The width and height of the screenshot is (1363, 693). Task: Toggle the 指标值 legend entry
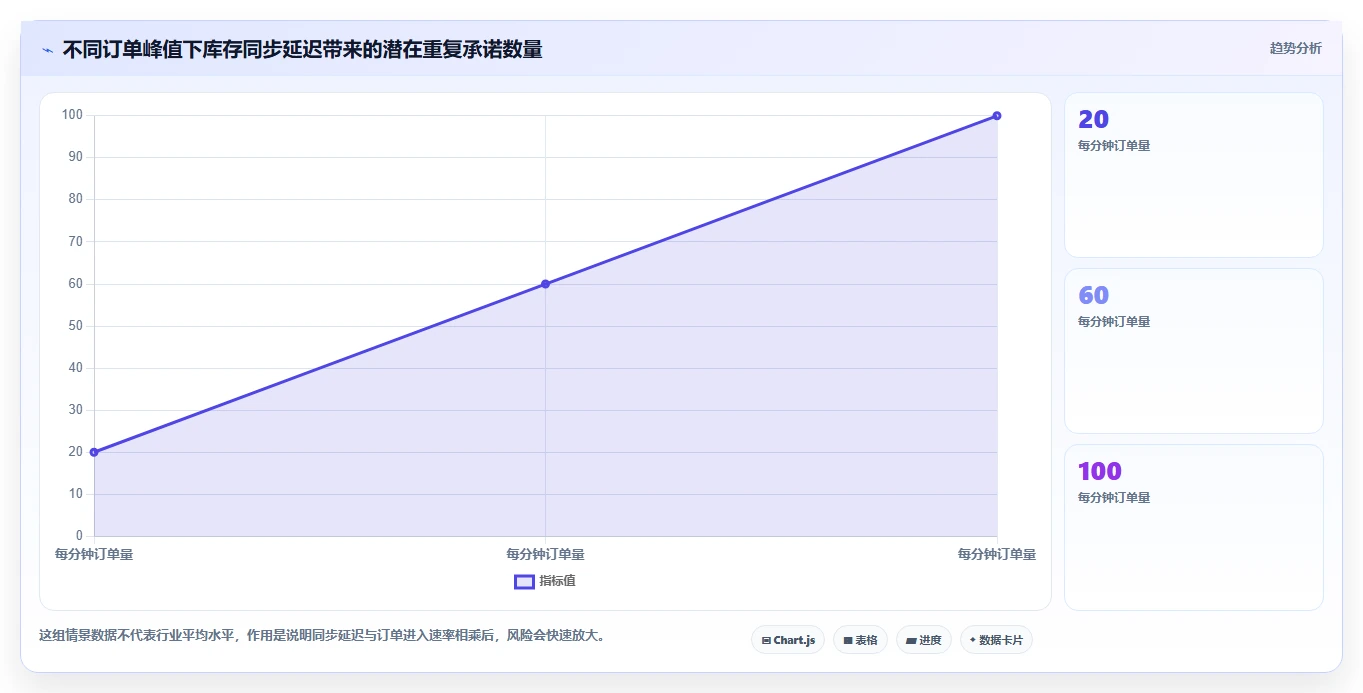click(545, 581)
